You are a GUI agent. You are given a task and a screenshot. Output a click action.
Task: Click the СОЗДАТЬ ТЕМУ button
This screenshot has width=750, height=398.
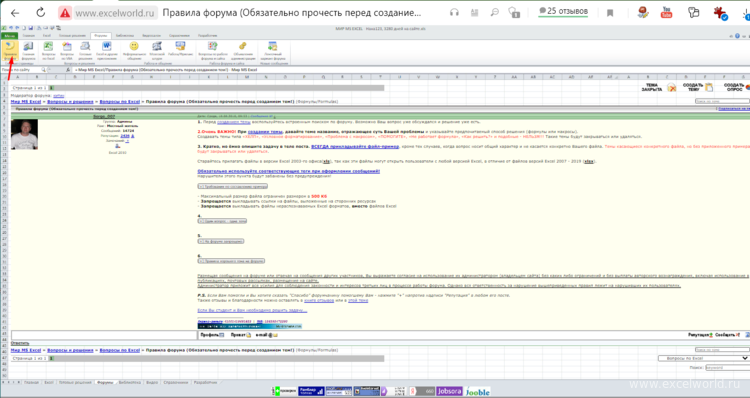pos(697,88)
